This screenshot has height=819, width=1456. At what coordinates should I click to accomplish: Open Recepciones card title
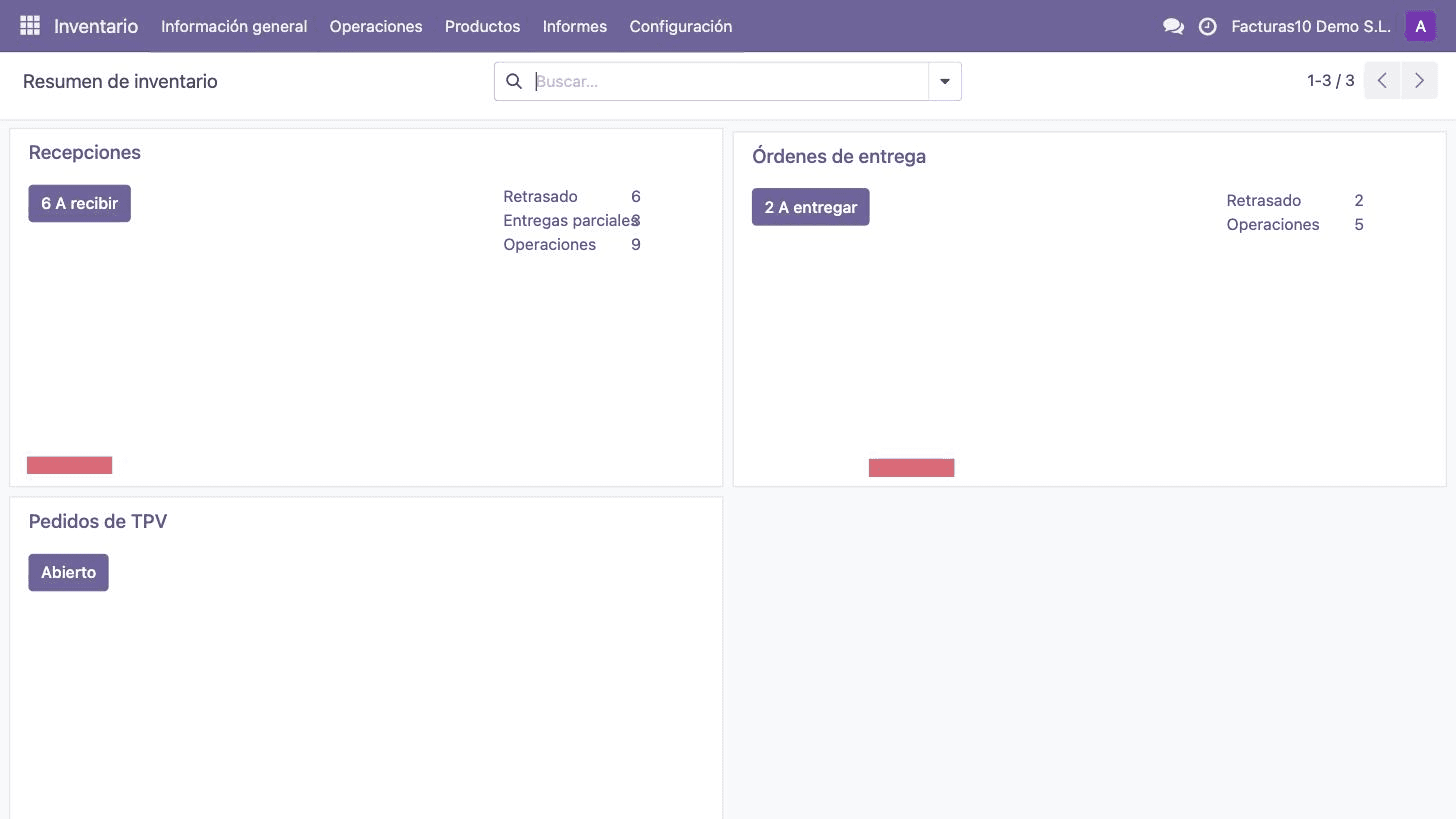[85, 152]
